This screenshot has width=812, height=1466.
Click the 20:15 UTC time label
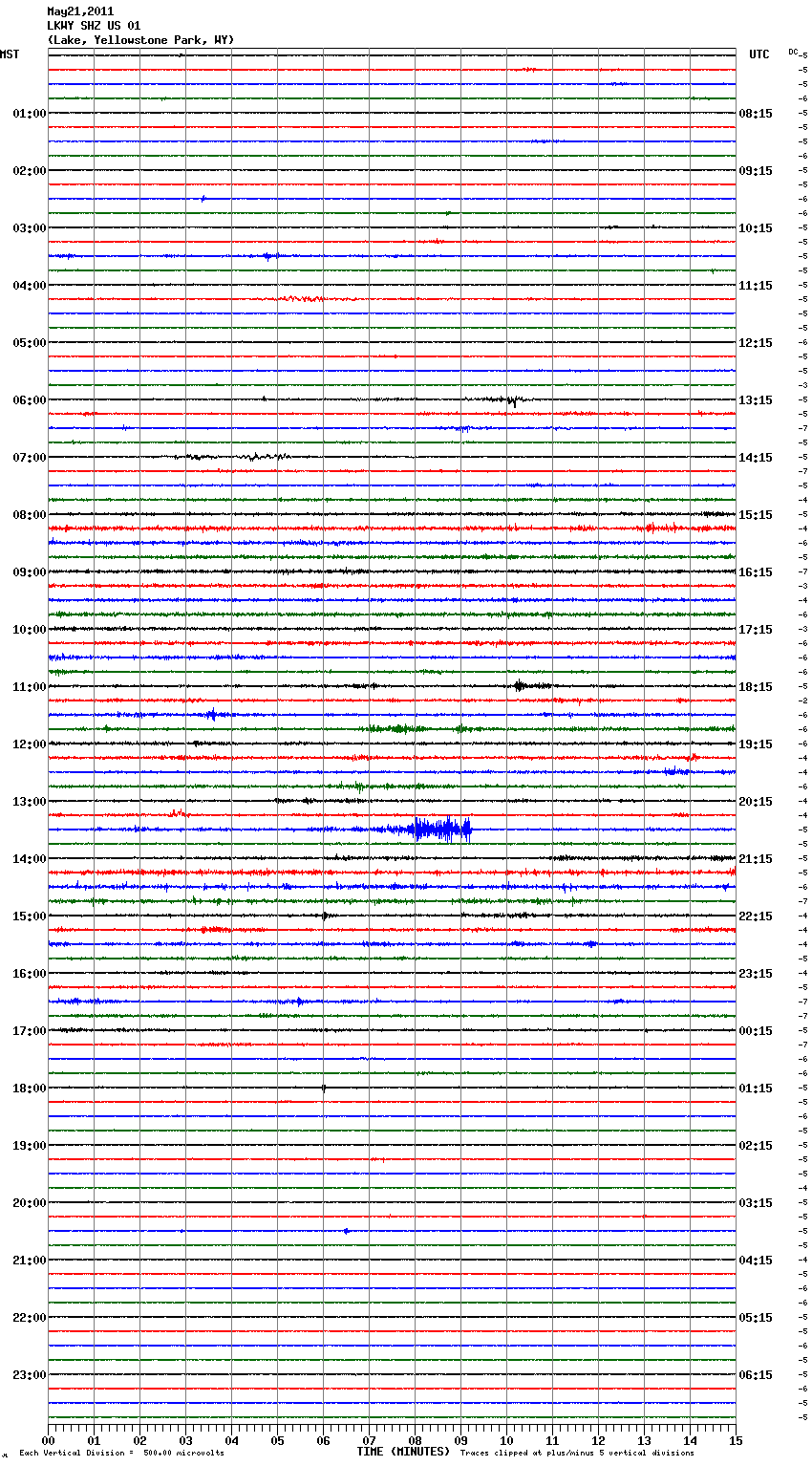756,802
